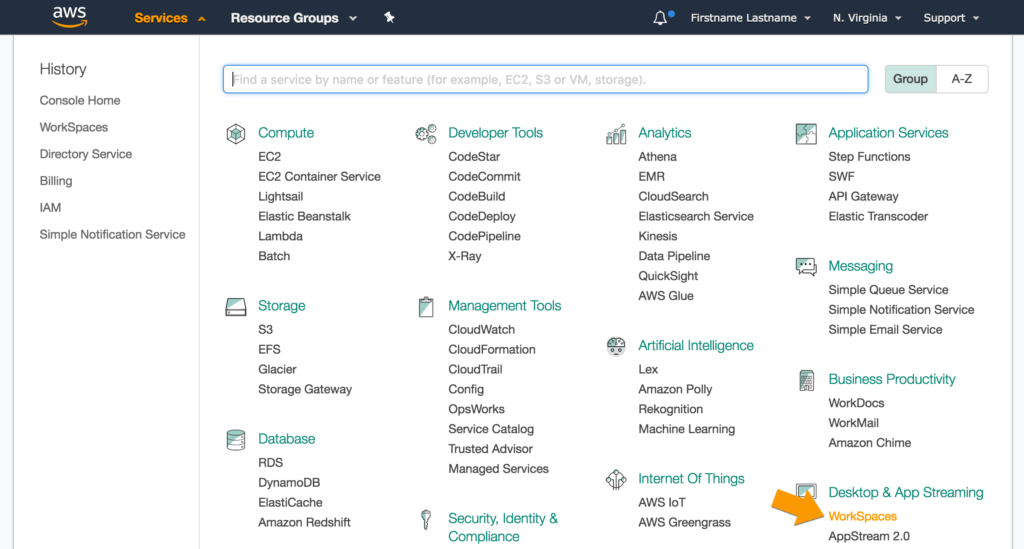
Task: Open the Athena service
Action: (x=657, y=157)
